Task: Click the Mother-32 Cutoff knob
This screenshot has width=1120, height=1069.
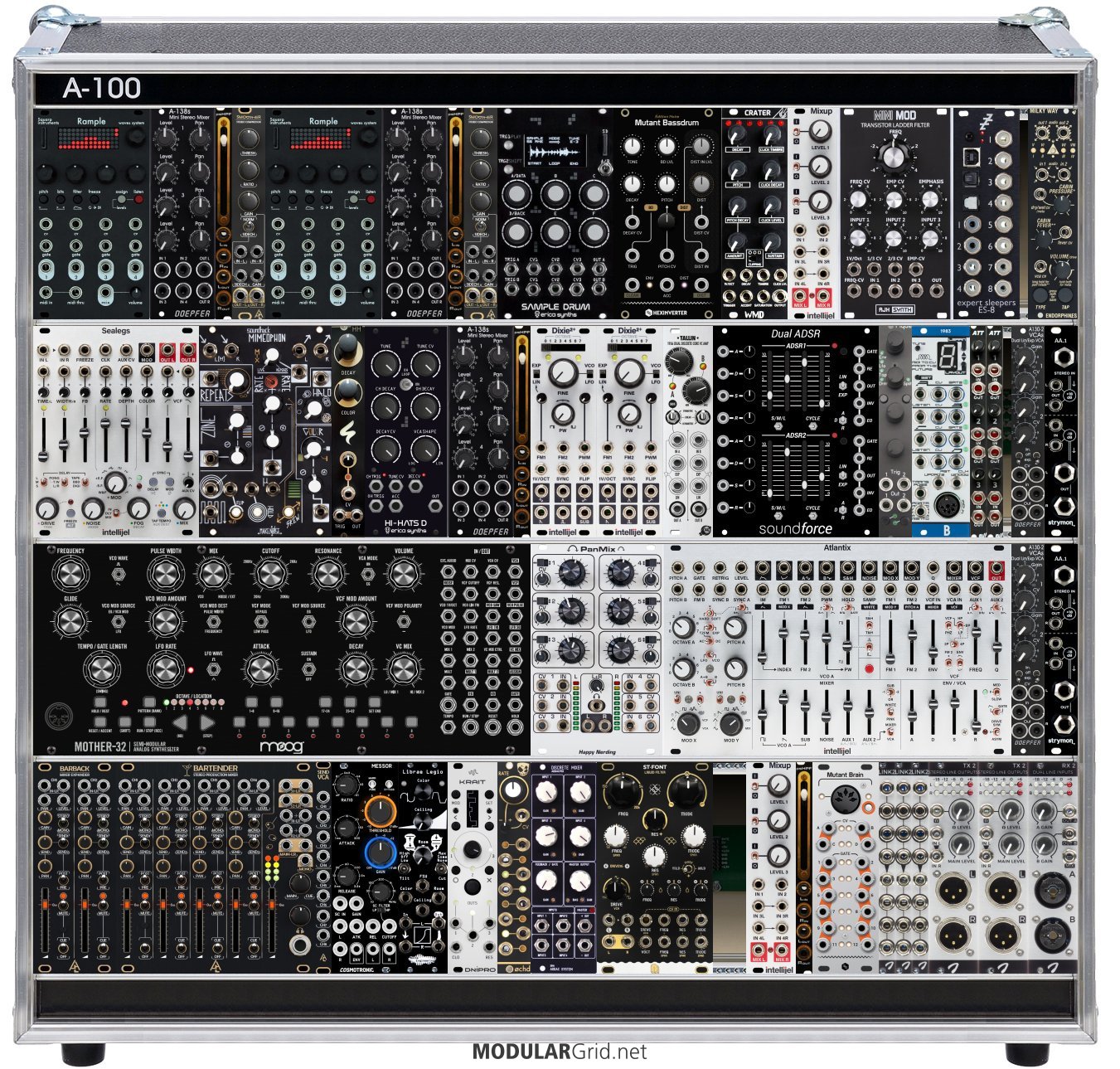Action: [271, 574]
